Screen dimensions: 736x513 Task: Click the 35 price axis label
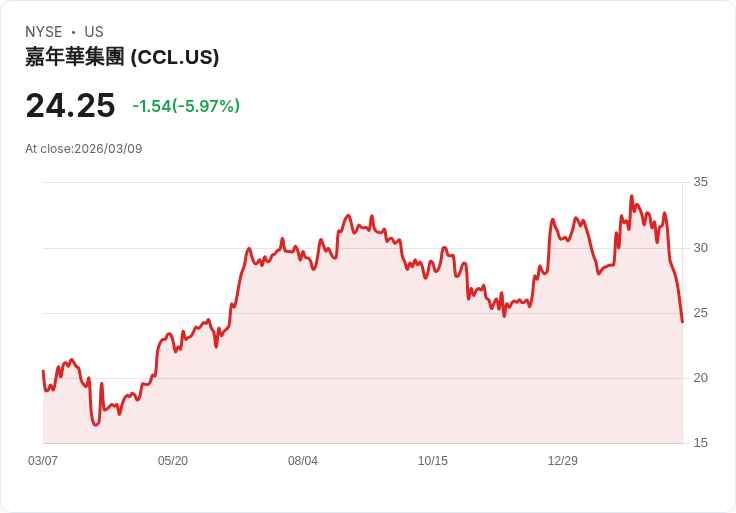tap(700, 182)
